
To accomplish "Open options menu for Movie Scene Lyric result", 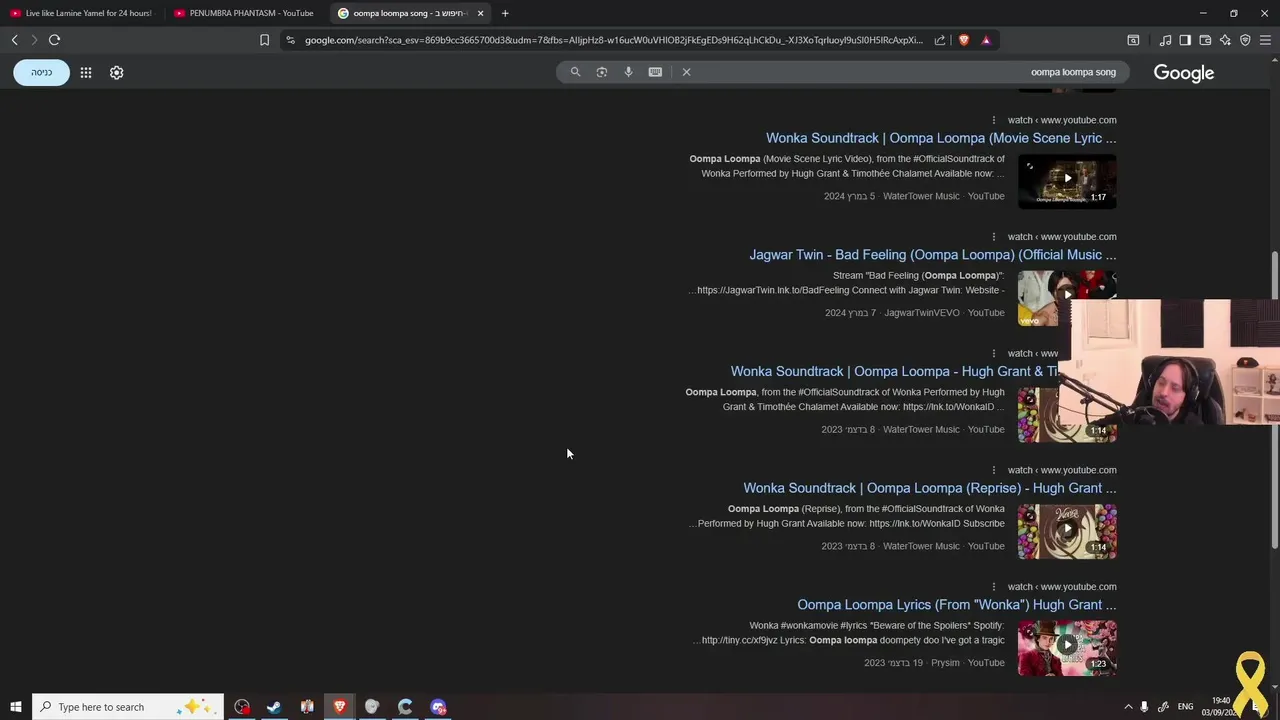I will (993, 120).
